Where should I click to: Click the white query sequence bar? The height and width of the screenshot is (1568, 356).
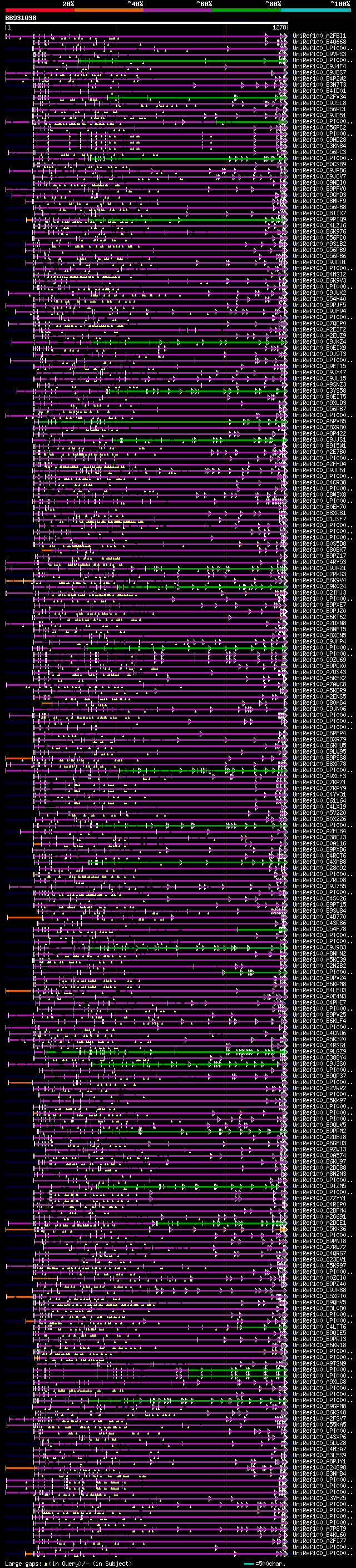click(x=147, y=23)
